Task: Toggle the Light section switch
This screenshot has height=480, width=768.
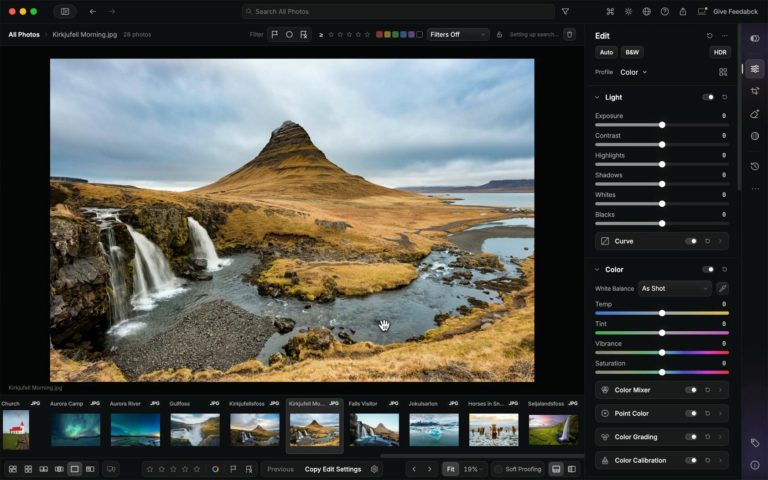Action: click(708, 97)
